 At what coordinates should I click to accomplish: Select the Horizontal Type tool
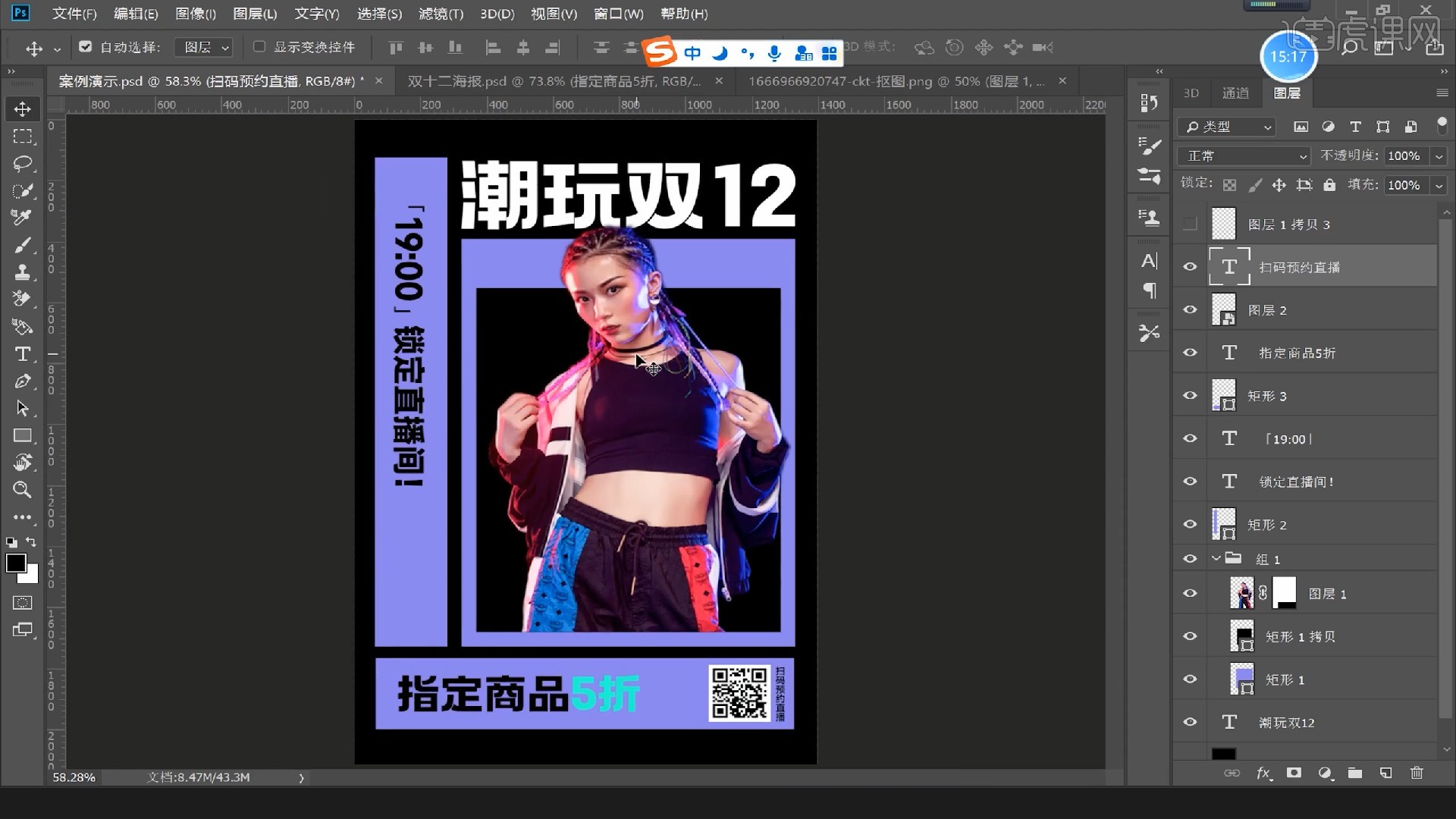(x=22, y=354)
